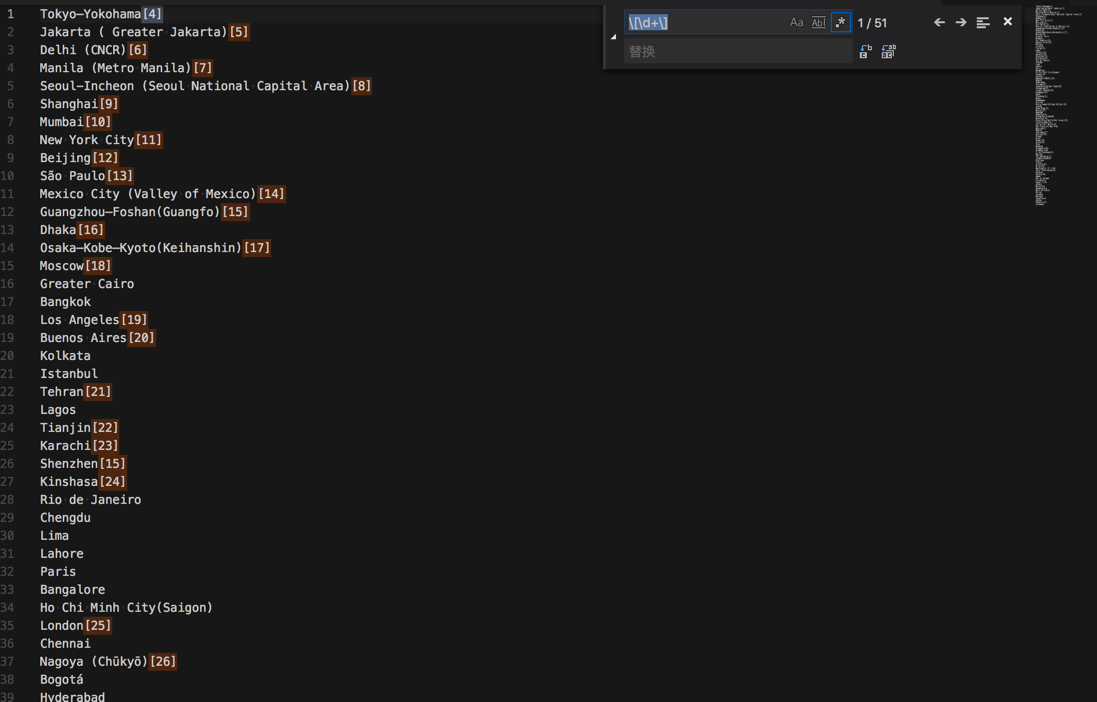Click the Dhaka line

(x=58, y=230)
